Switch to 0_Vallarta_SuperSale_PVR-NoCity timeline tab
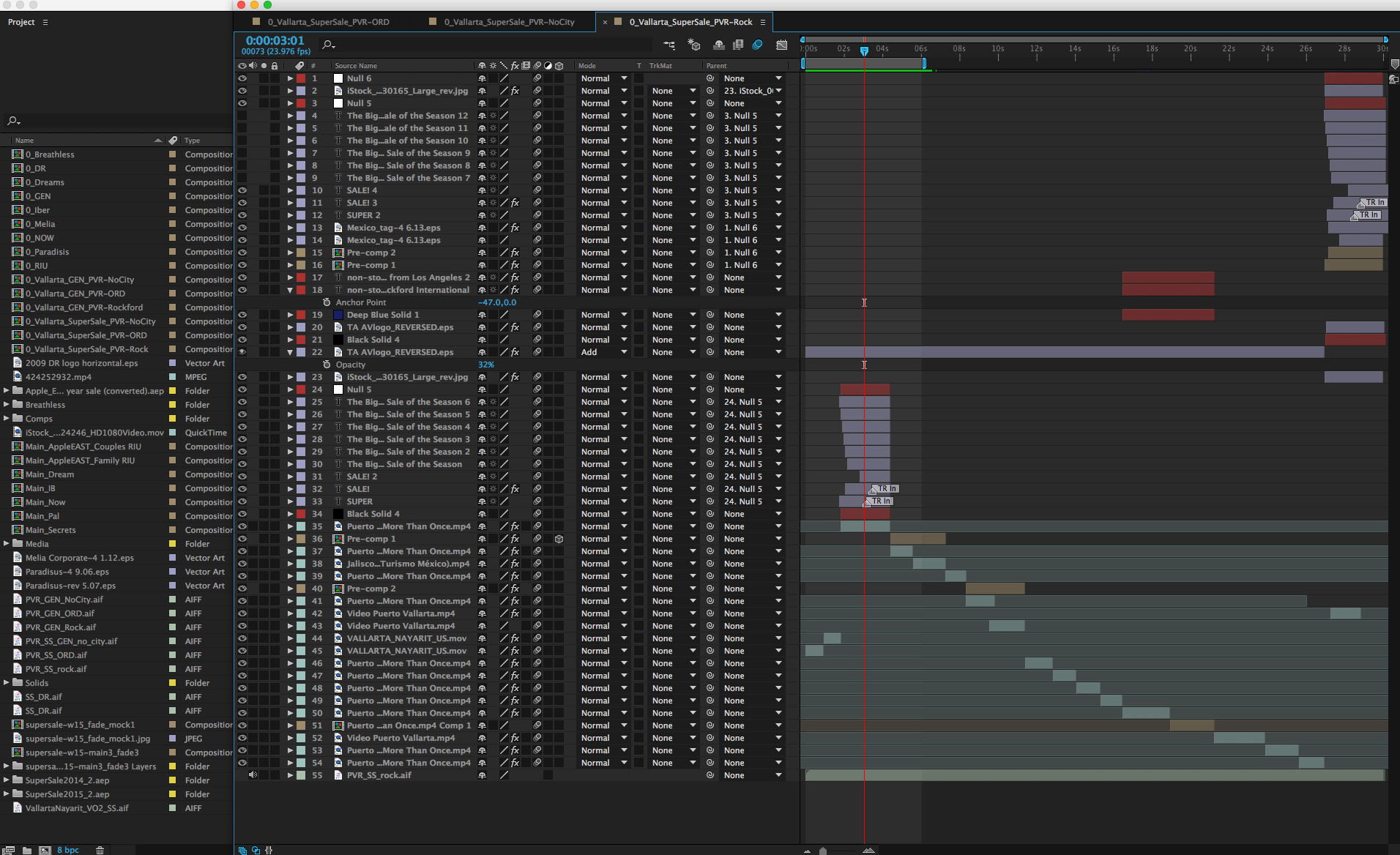This screenshot has width=1400, height=855. click(x=509, y=22)
